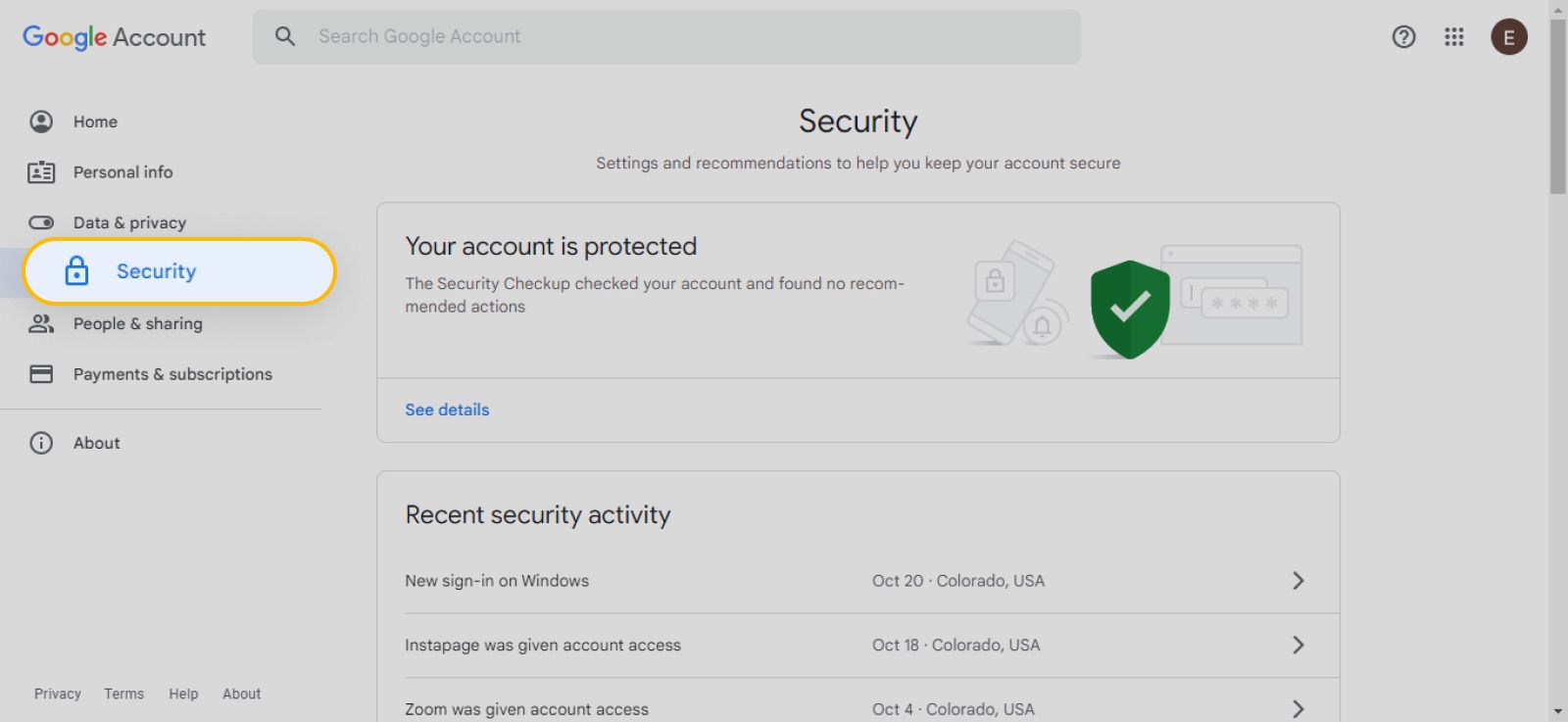Click the Personal info ID card icon
Screen dimensions: 1568x722
[41, 172]
